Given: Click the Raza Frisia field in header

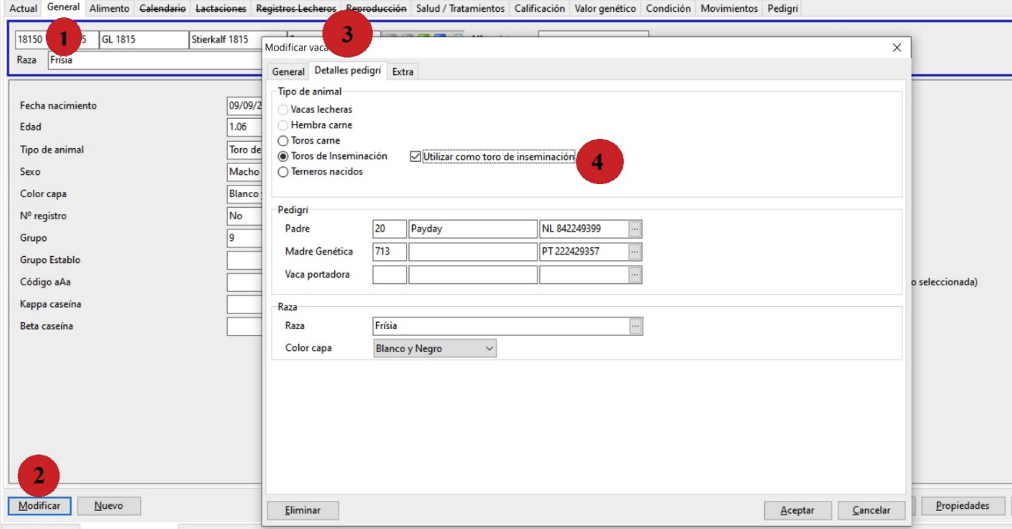Looking at the screenshot, I should 155,60.
